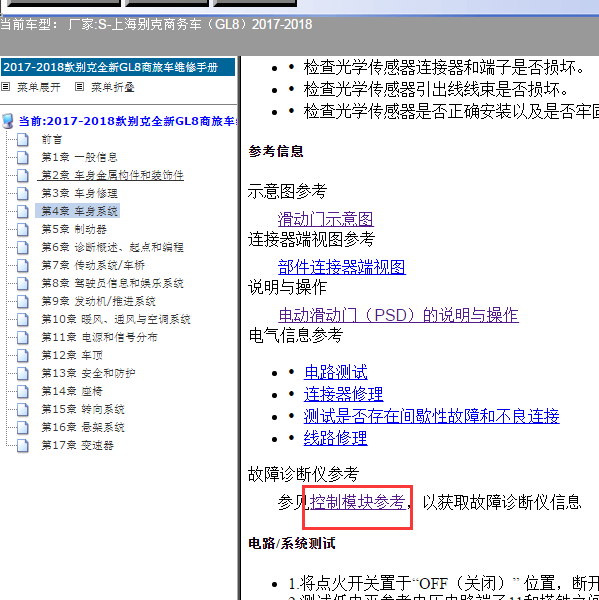Click the page icon beside 第5章 制动器
Viewport: 599px width, 600px height.
pyautogui.click(x=23, y=229)
